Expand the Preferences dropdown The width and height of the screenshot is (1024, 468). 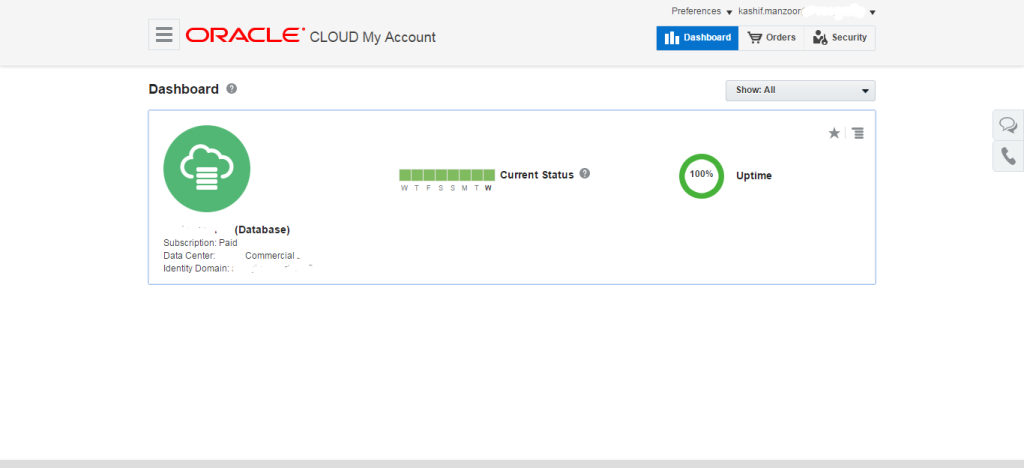(x=701, y=11)
